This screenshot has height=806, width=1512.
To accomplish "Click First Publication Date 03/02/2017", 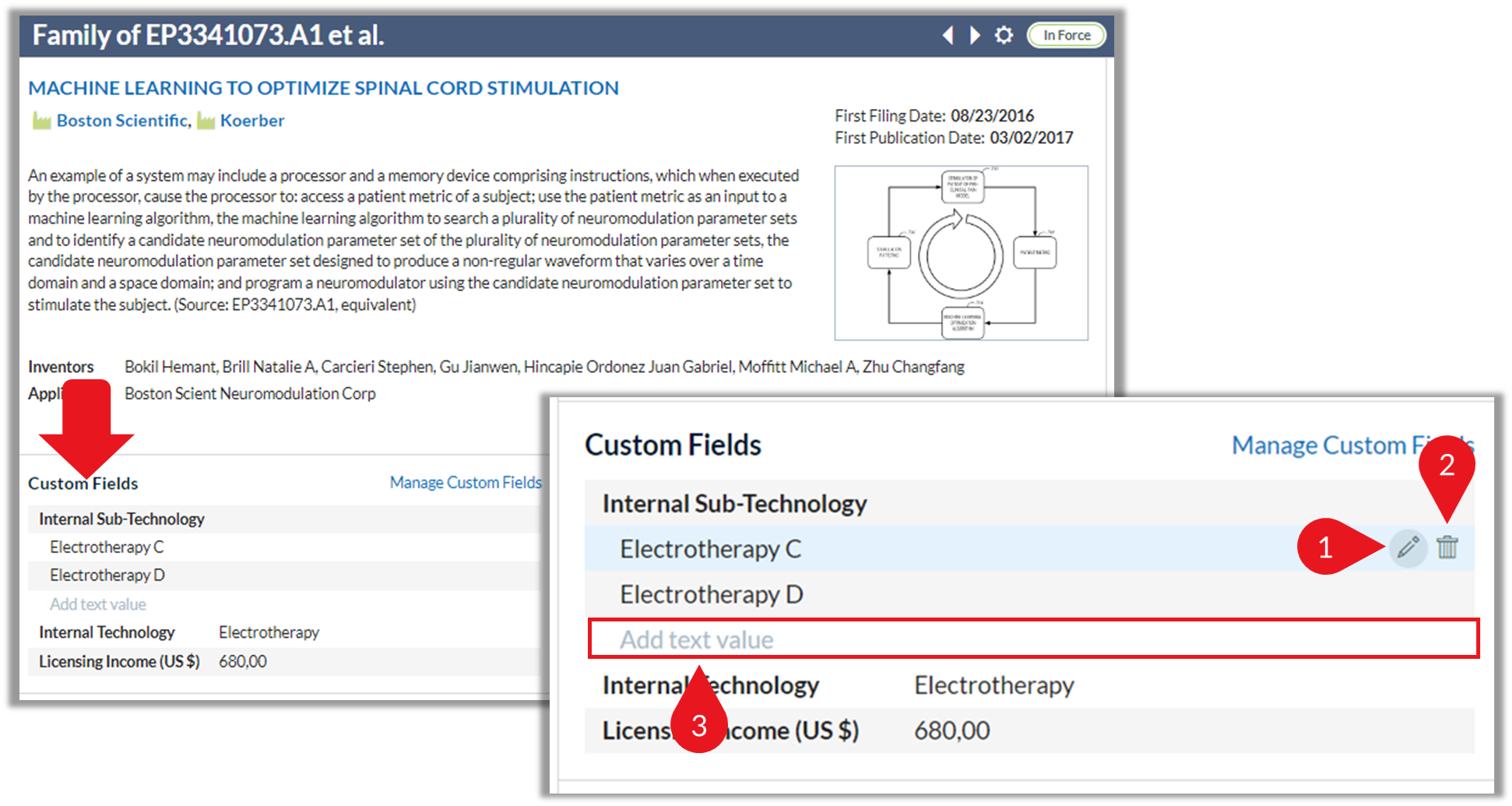I will coord(954,138).
